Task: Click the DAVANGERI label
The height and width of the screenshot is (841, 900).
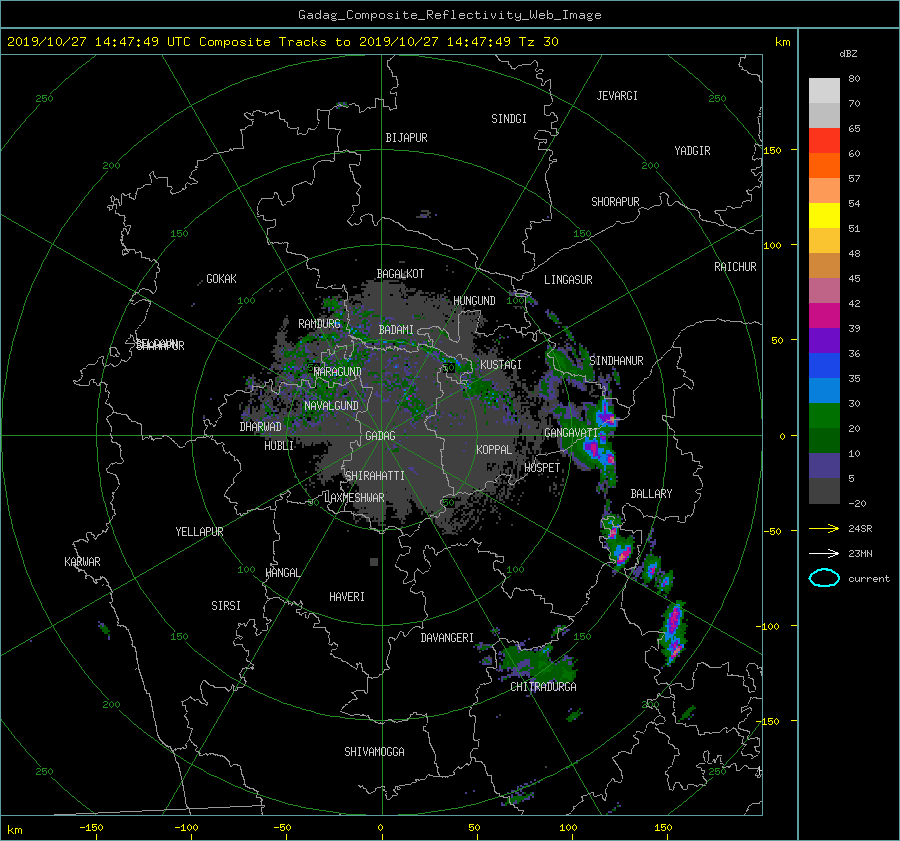Action: click(447, 638)
